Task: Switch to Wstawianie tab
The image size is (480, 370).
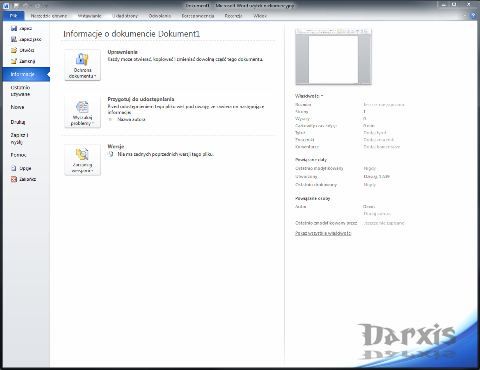Action: tap(89, 16)
